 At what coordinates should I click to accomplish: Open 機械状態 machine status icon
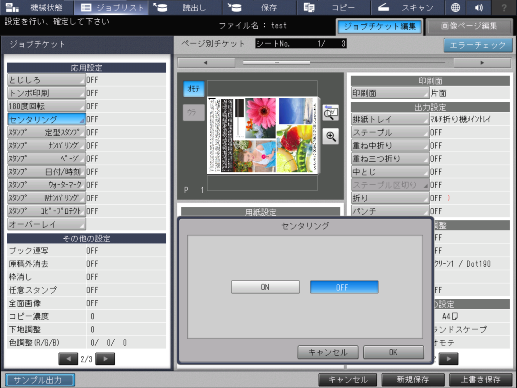tap(12, 7)
